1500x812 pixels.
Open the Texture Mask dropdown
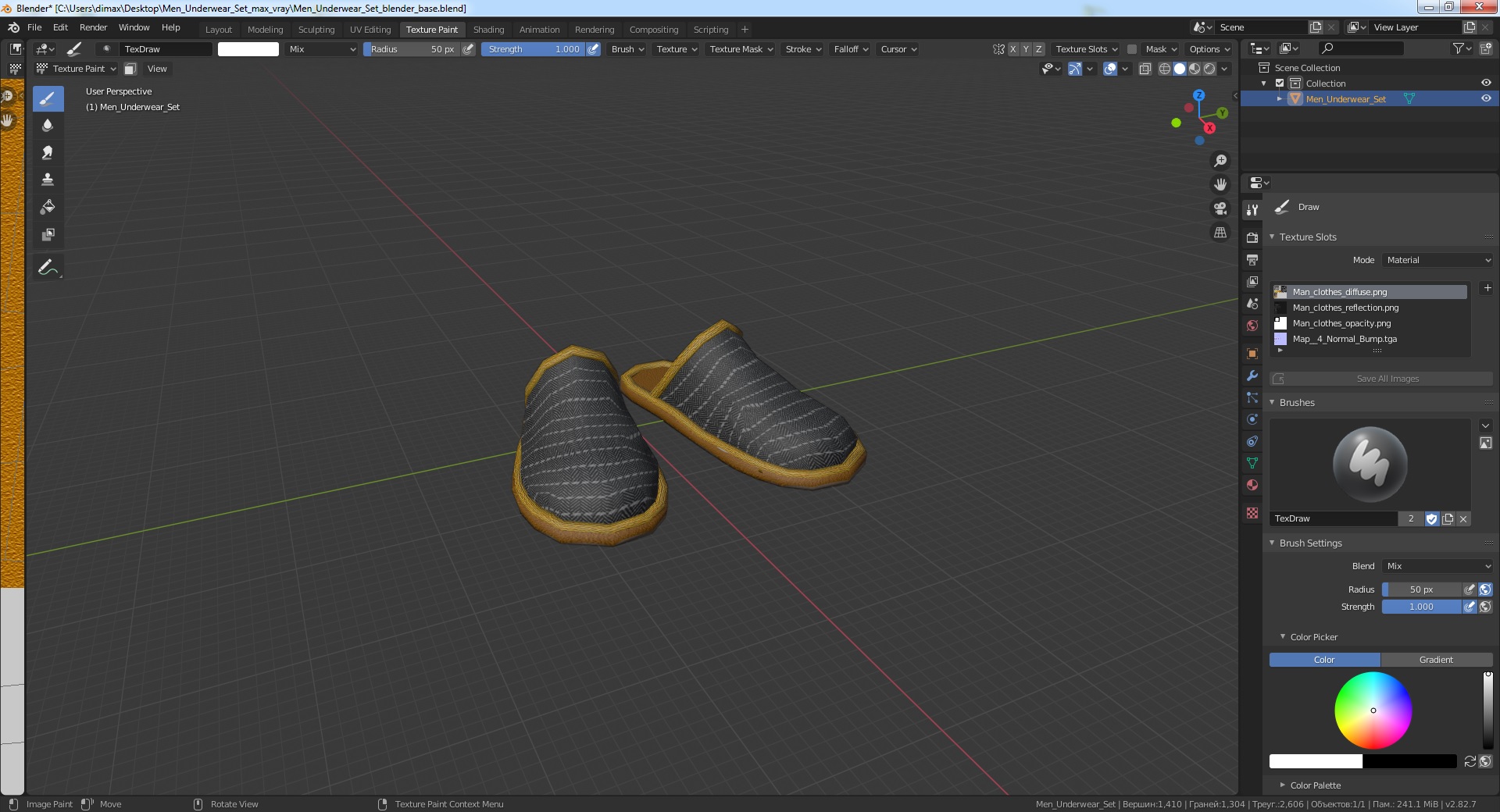741,49
